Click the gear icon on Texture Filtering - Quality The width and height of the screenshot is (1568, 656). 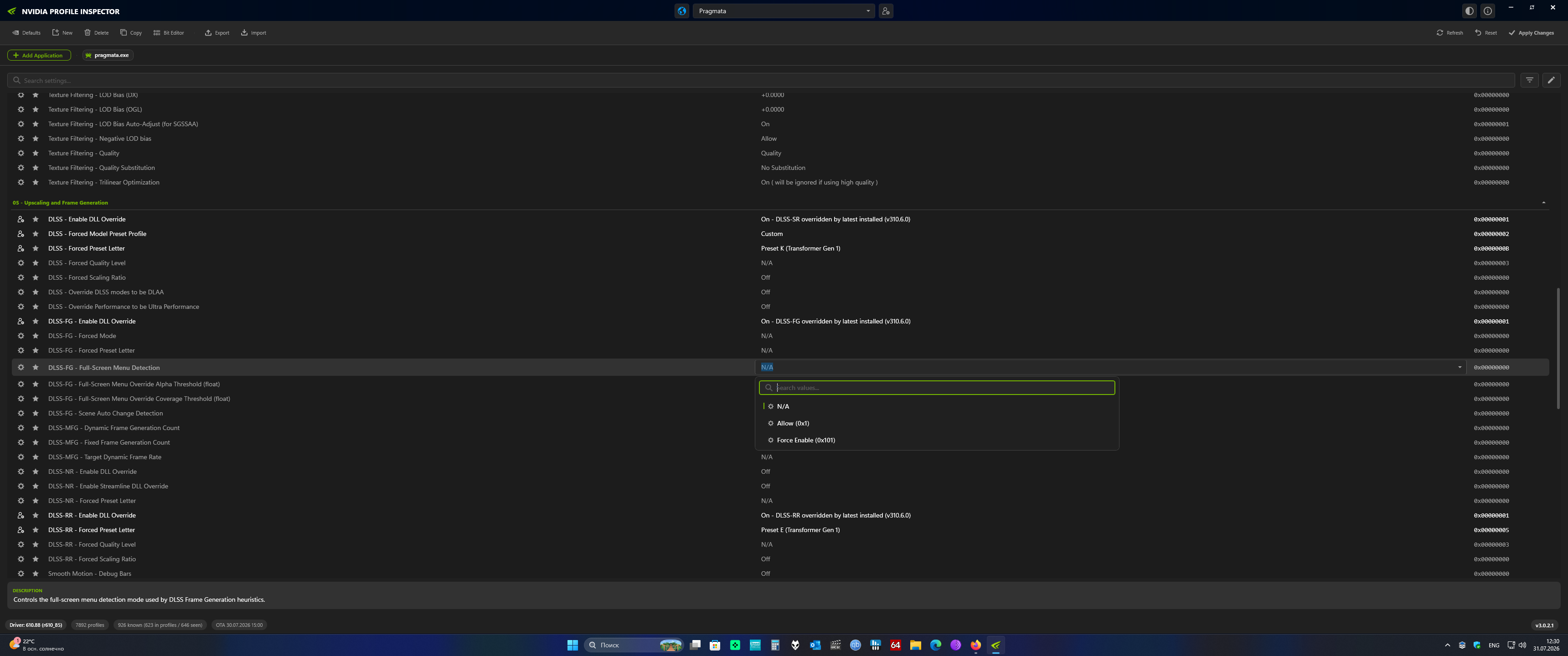[21, 154]
